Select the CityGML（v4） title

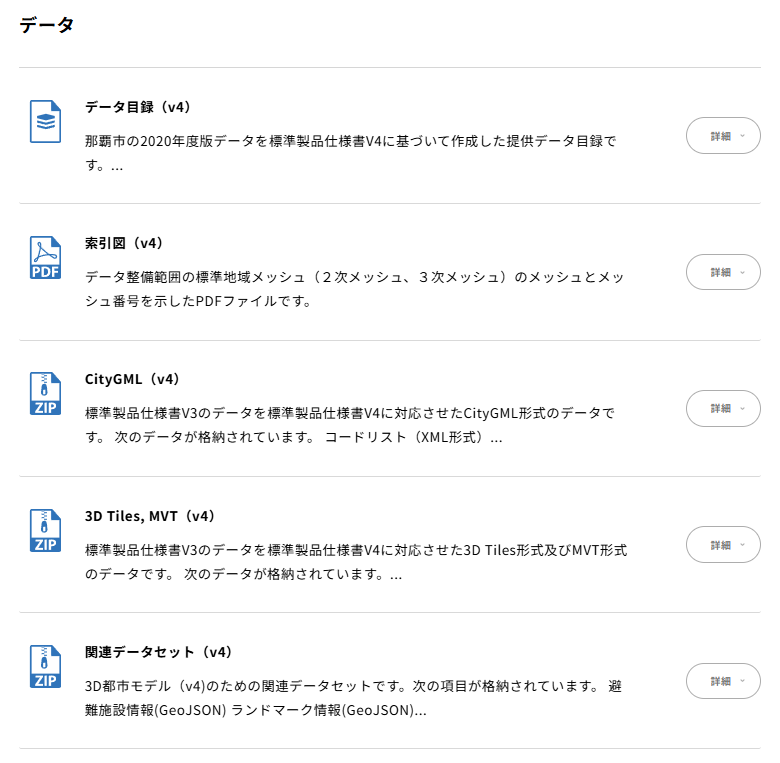(132, 379)
